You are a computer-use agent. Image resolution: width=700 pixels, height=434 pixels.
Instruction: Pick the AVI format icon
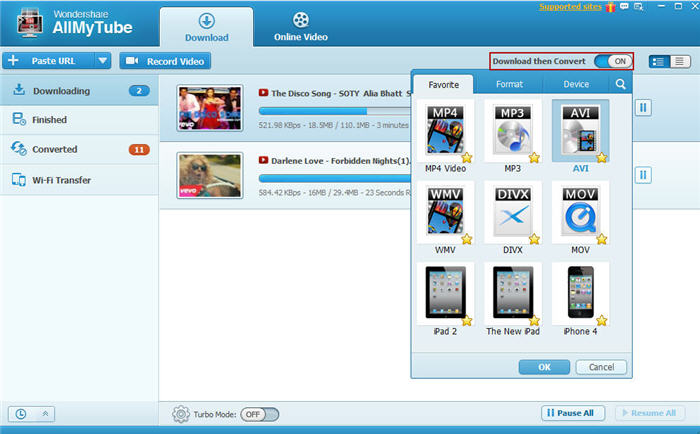[x=580, y=130]
